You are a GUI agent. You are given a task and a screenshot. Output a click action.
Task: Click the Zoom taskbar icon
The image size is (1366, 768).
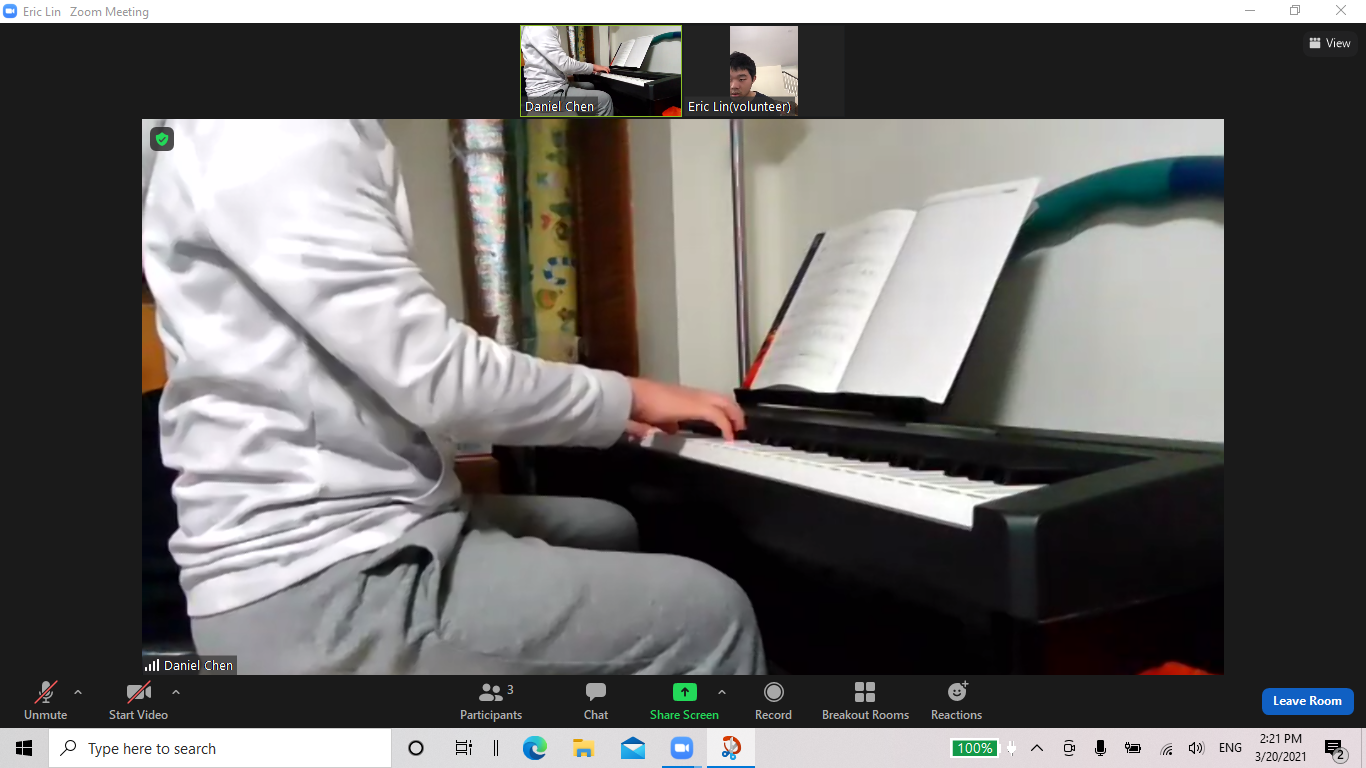682,748
